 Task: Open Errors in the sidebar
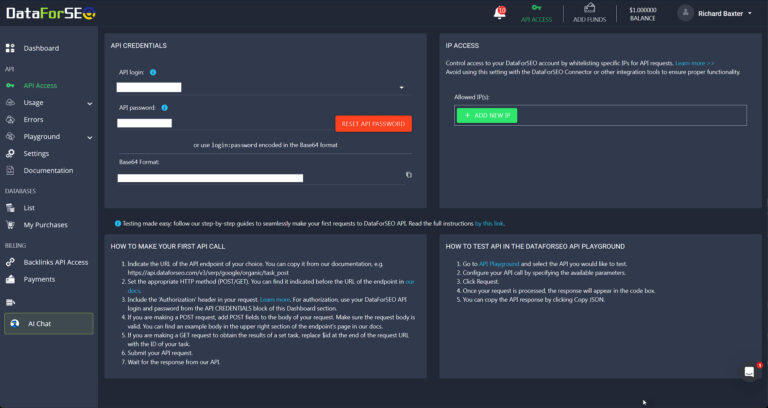coord(33,119)
